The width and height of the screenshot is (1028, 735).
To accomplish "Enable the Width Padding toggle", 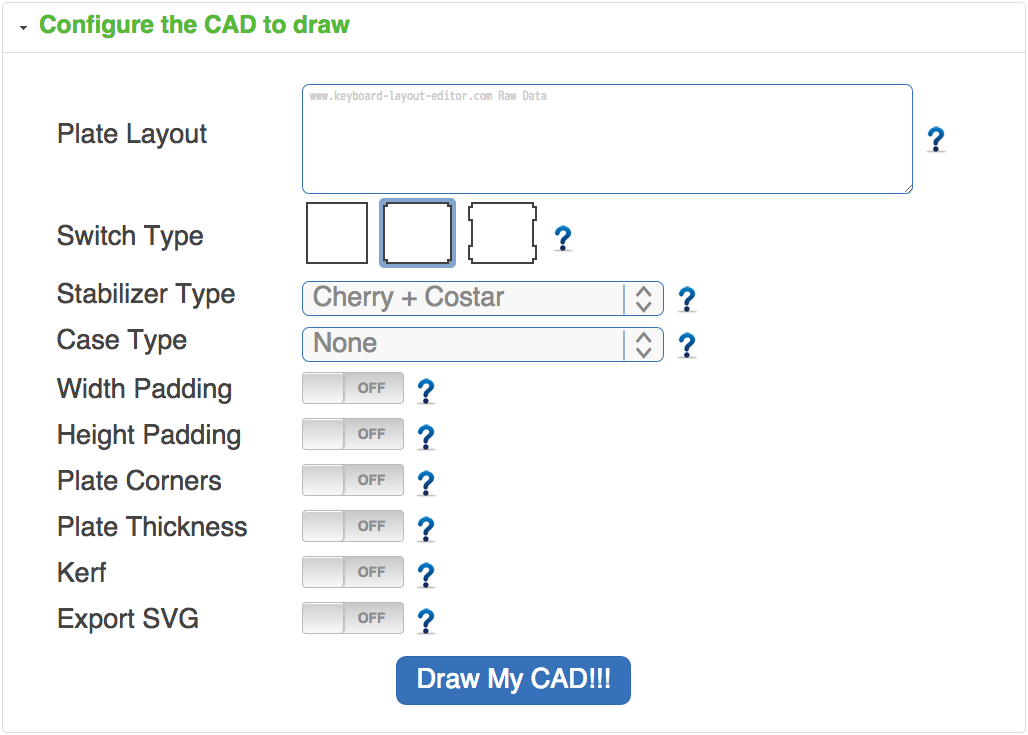I will [x=353, y=388].
